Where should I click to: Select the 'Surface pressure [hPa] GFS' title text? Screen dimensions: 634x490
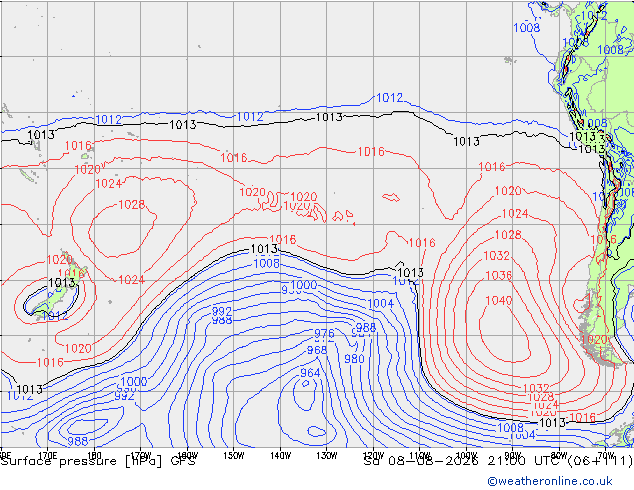tap(98, 461)
